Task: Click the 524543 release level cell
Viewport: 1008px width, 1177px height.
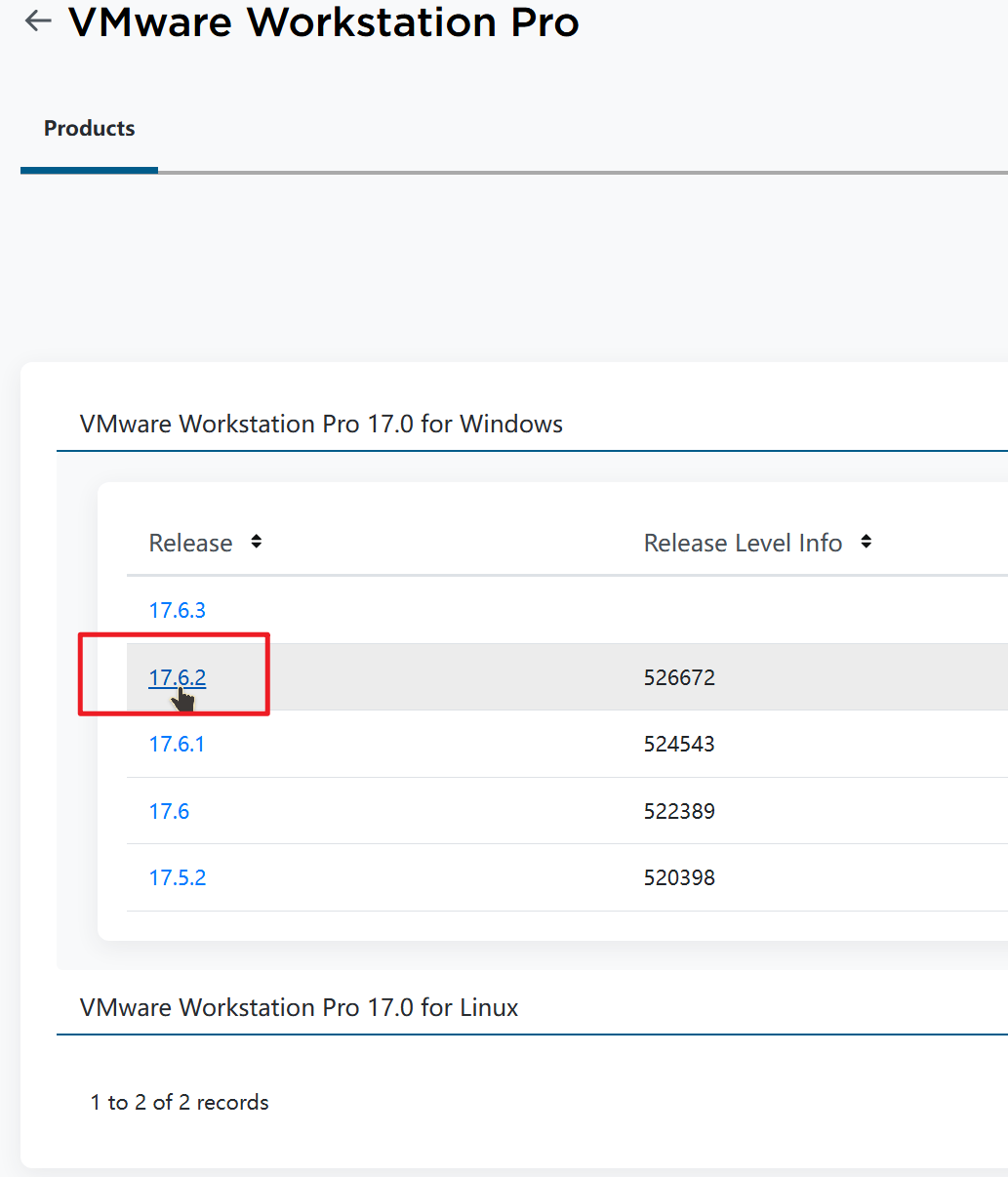Action: (x=679, y=744)
